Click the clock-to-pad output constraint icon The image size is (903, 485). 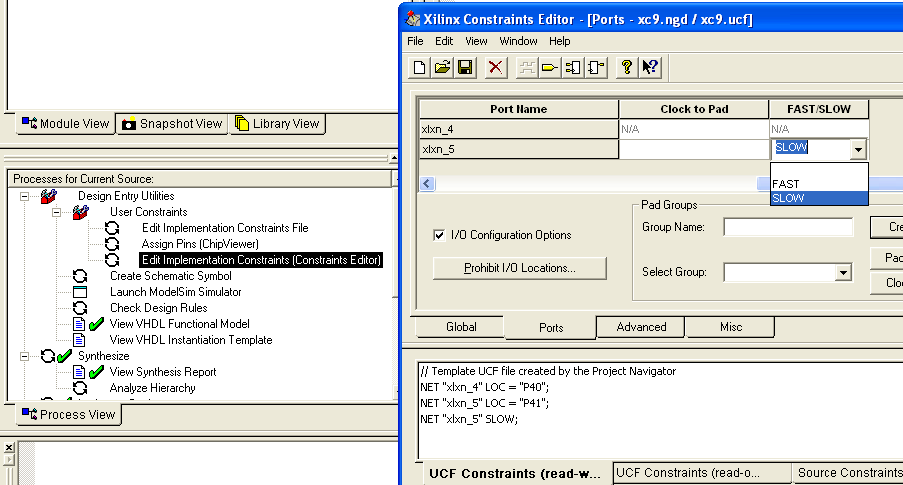coord(596,67)
